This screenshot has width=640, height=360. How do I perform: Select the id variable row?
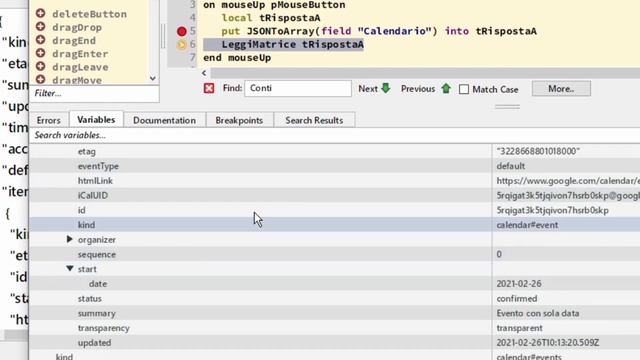335,210
